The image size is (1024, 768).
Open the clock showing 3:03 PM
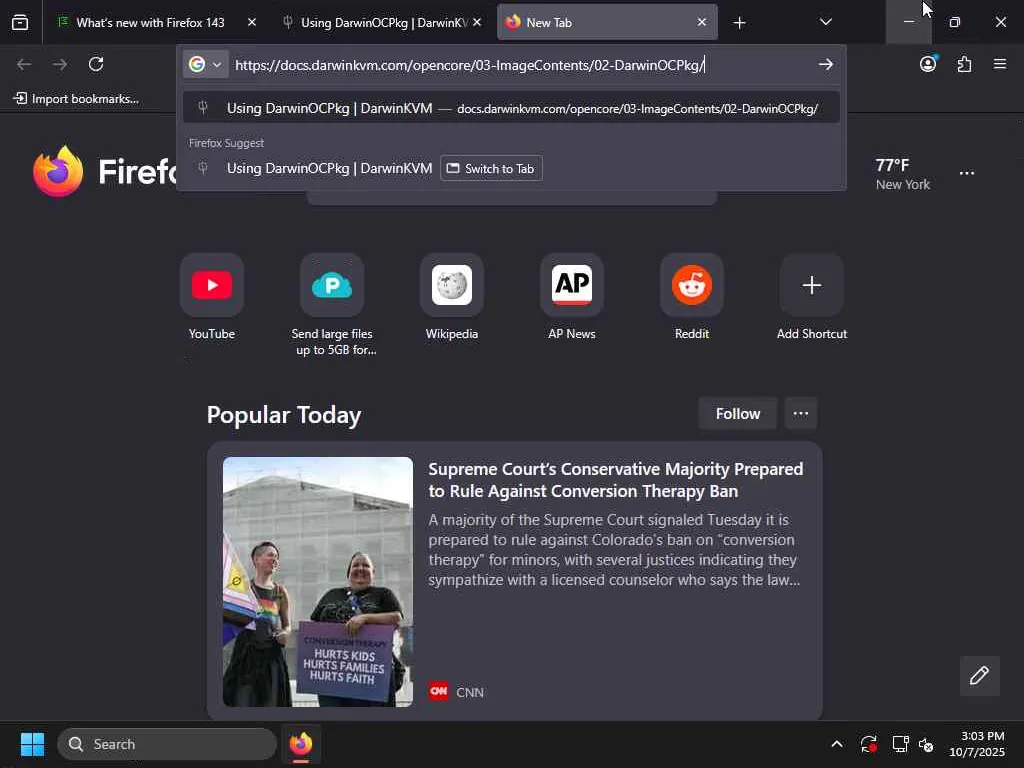[x=977, y=744]
